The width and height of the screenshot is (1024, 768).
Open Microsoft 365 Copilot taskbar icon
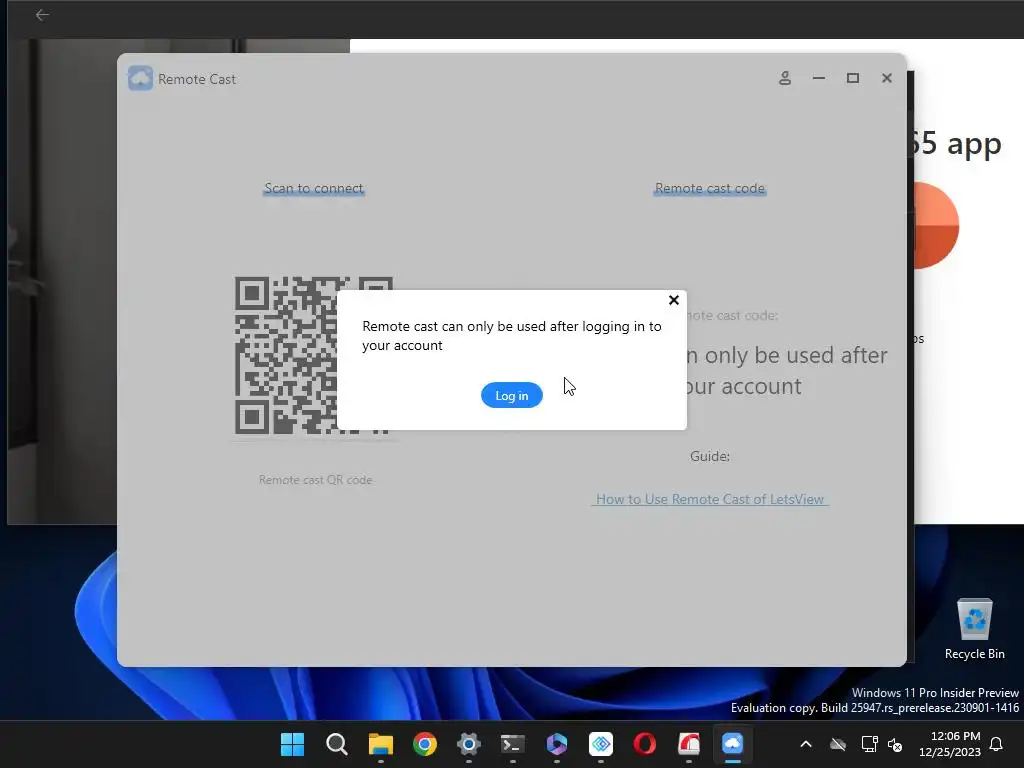point(557,744)
